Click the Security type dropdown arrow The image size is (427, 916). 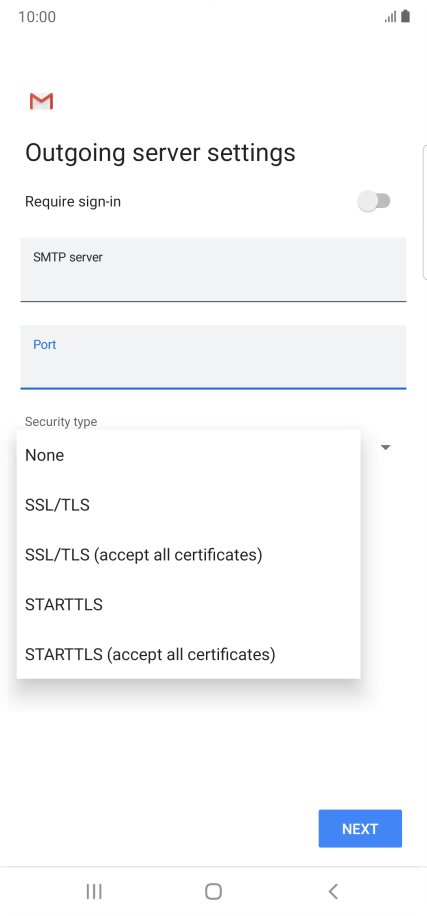(386, 447)
